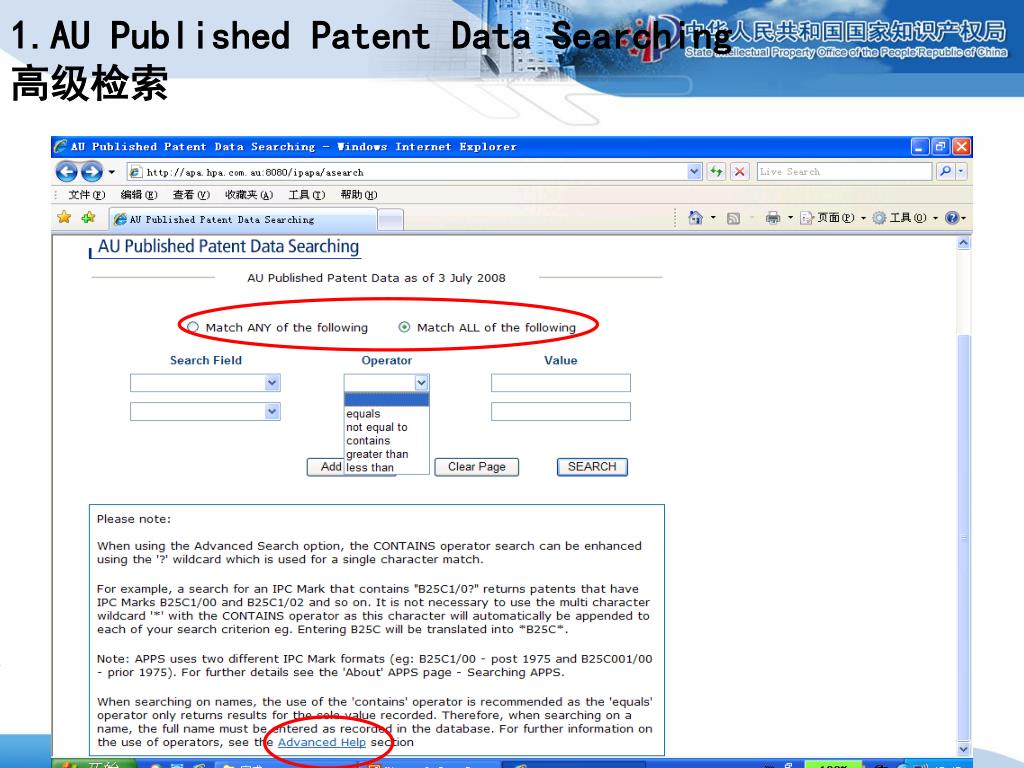Click the red Stop loading icon
This screenshot has height=768, width=1024.
coord(739,172)
